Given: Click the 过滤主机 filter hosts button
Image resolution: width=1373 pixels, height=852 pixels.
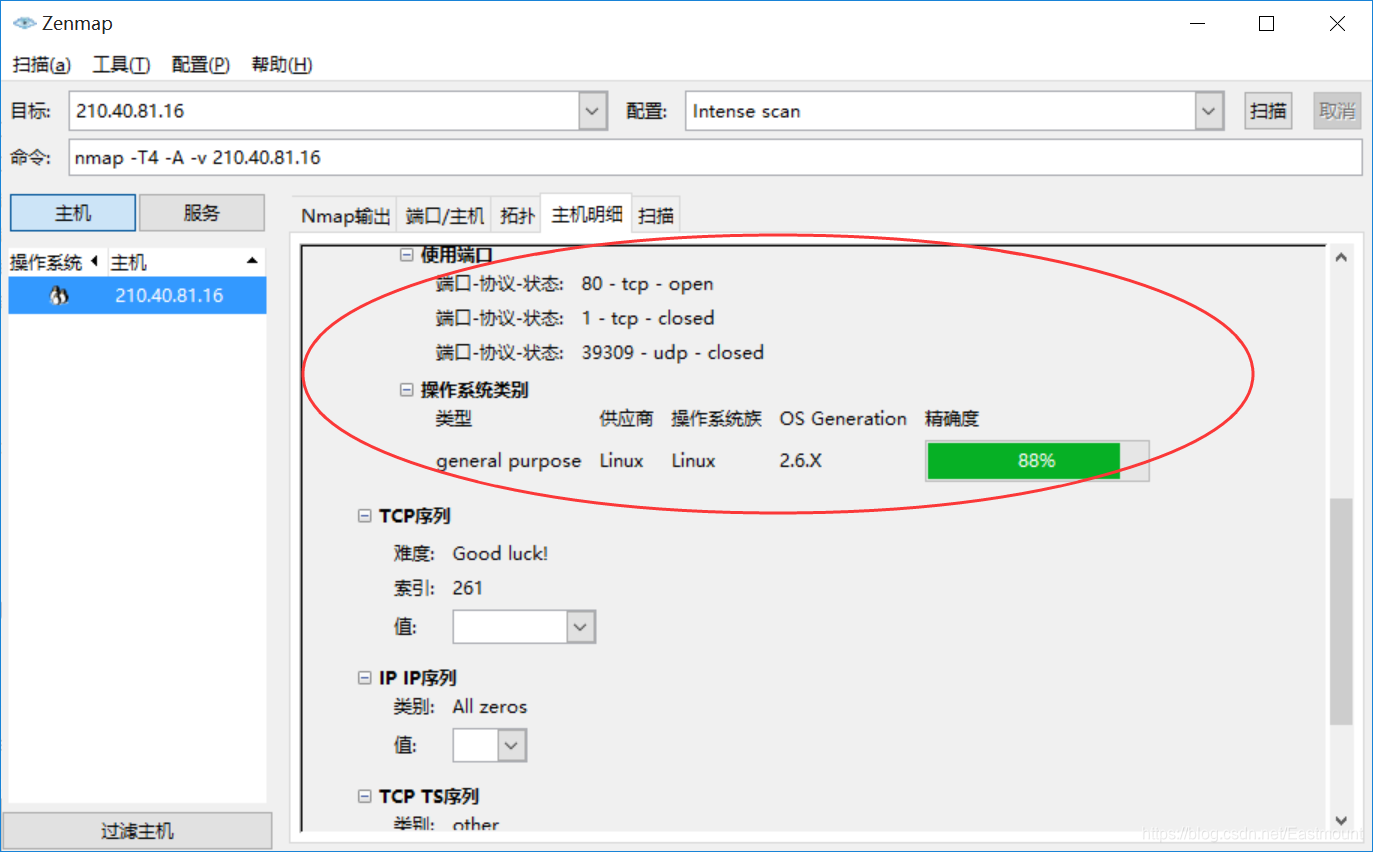Looking at the screenshot, I should click(137, 831).
